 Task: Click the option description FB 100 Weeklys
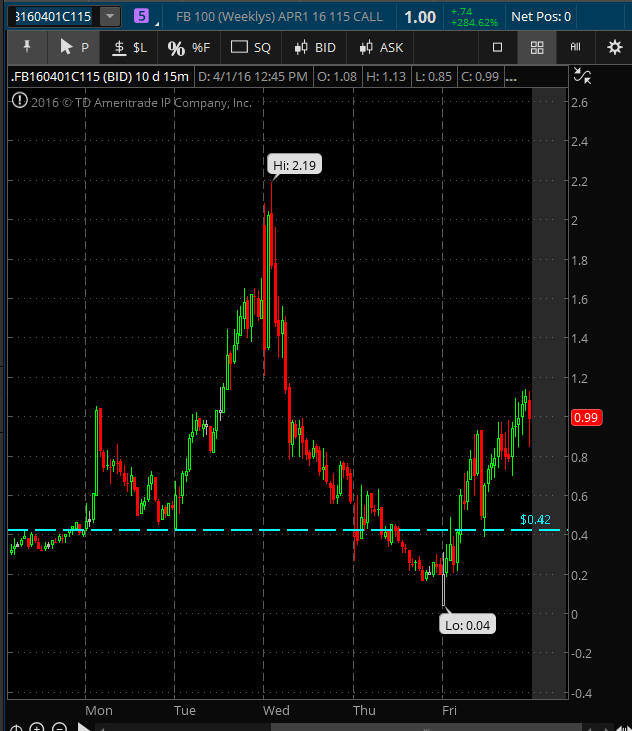(279, 17)
